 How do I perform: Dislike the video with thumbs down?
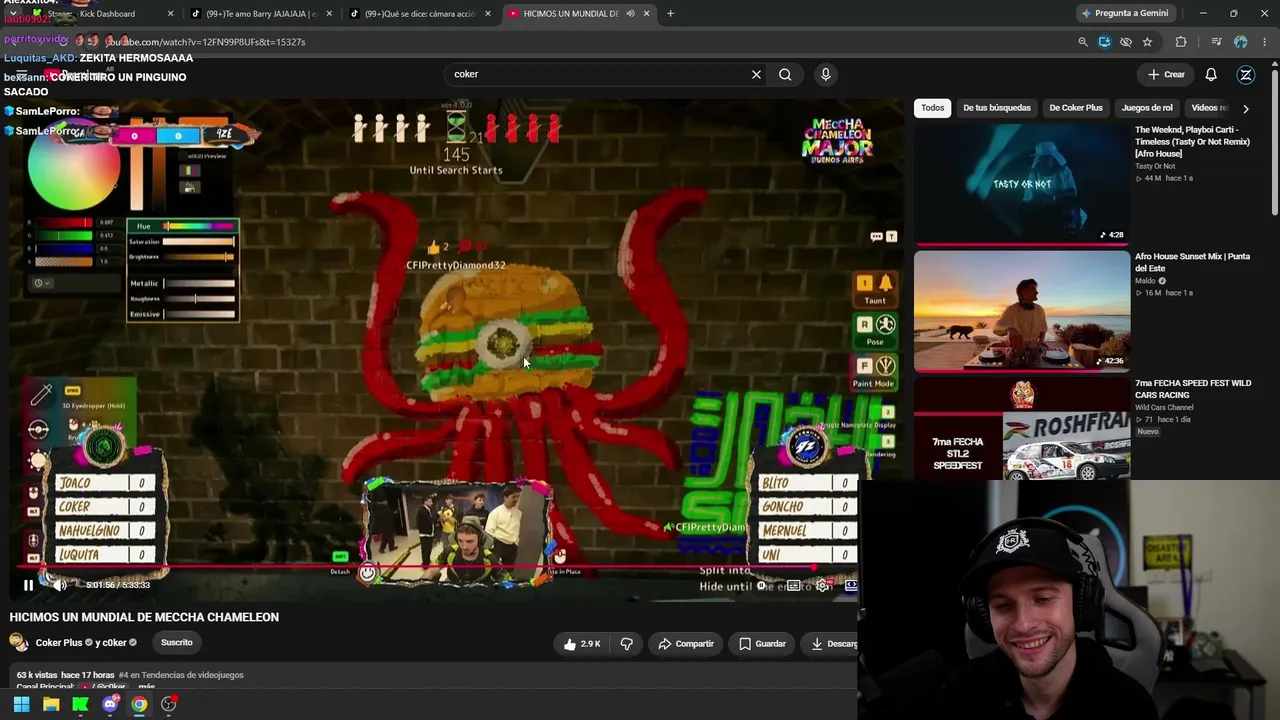coord(627,644)
